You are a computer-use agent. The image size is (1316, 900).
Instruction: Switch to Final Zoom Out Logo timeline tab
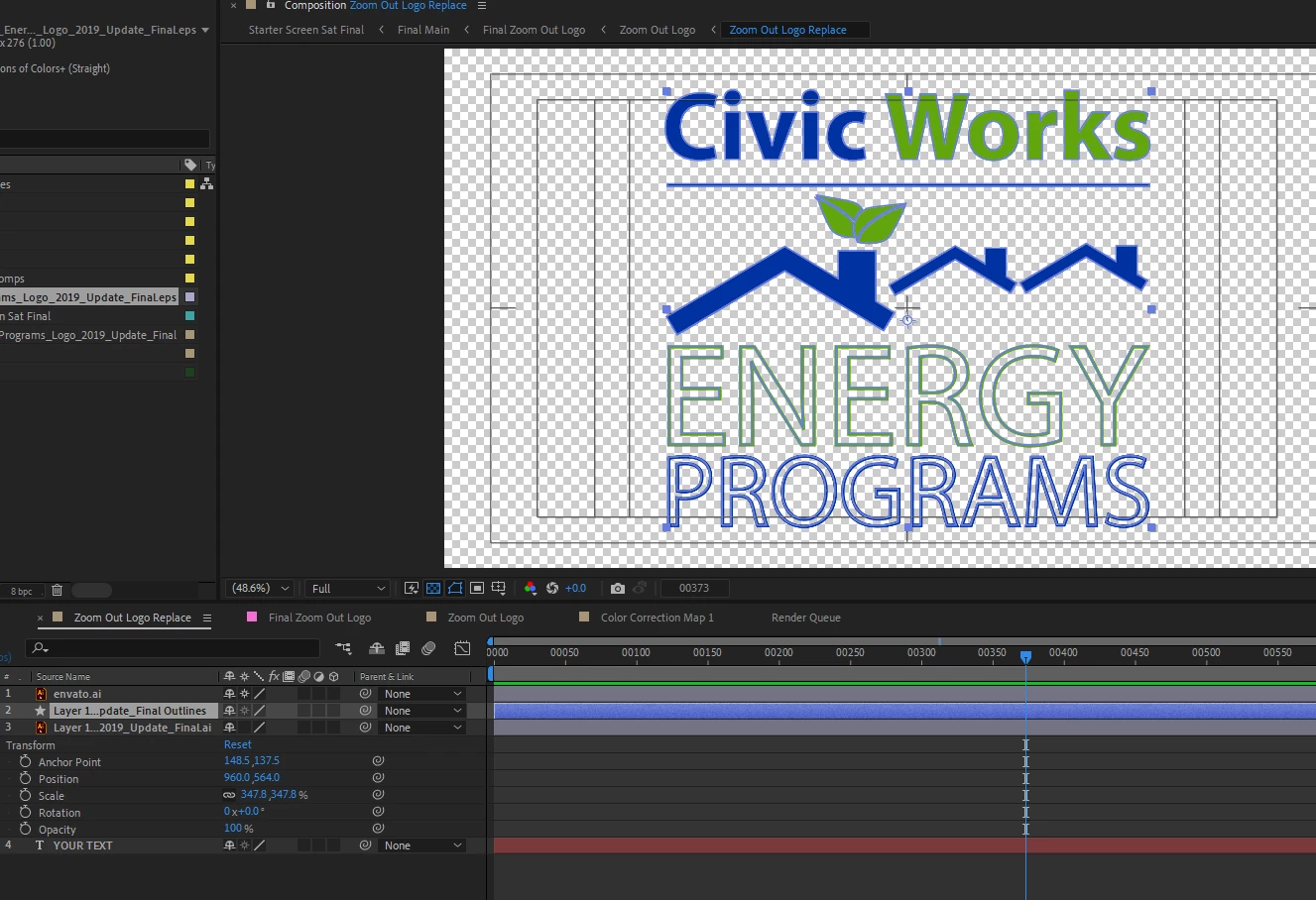tap(319, 618)
